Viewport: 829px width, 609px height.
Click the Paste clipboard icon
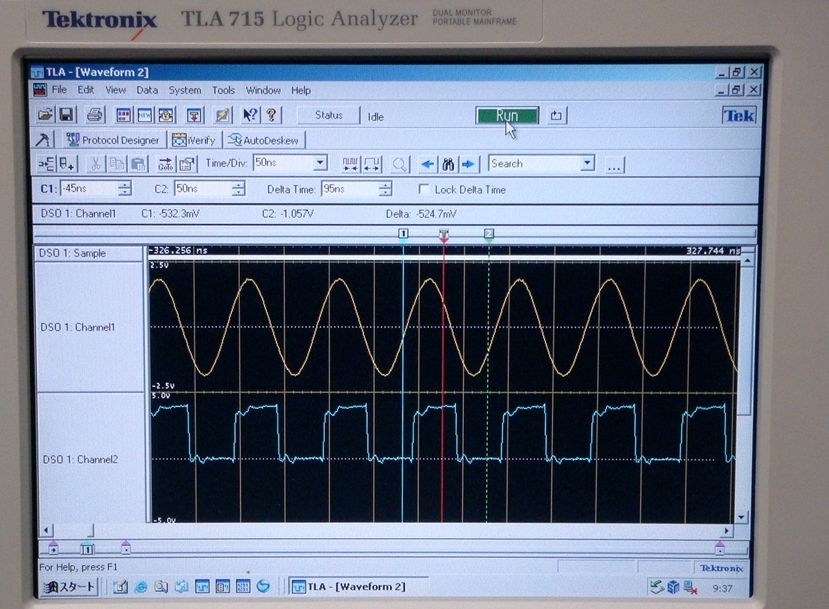(138, 164)
